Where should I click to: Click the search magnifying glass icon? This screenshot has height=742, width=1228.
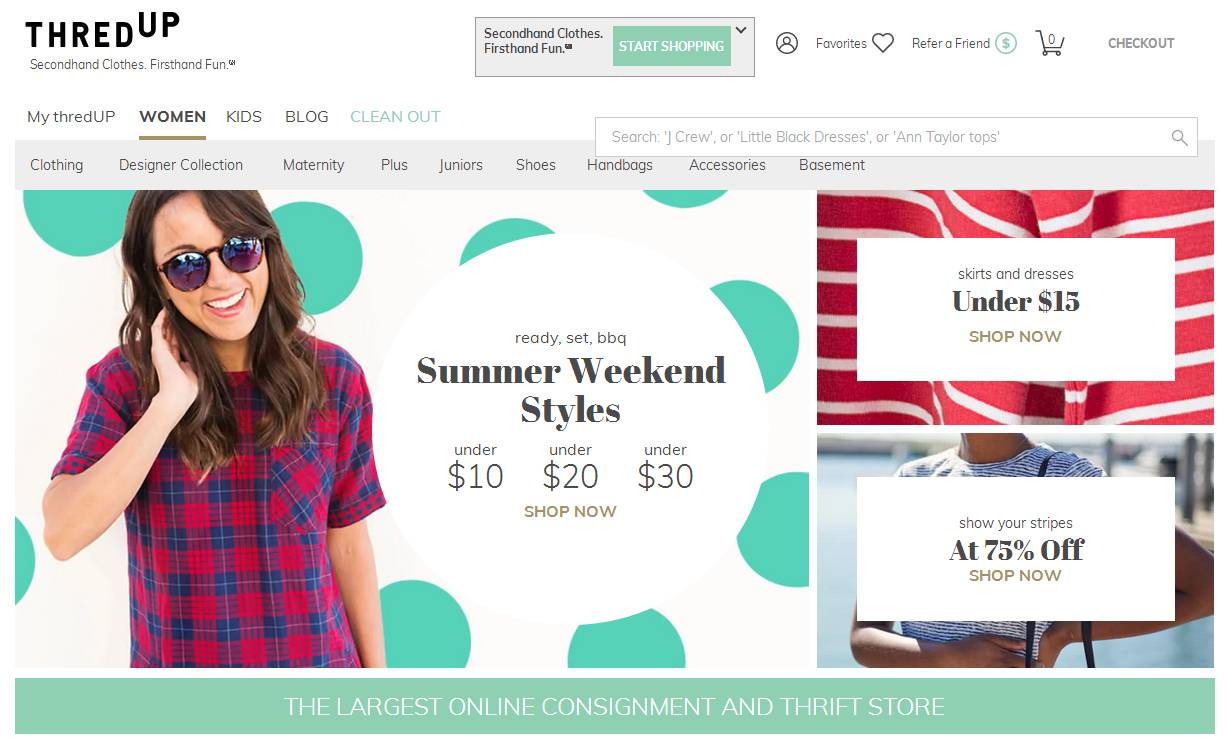pos(1180,138)
